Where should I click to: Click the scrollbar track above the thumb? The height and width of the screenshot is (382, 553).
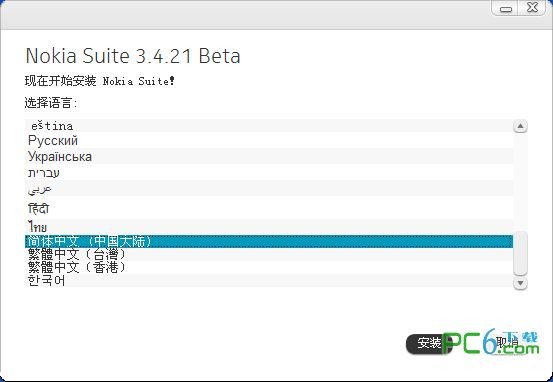[x=520, y=182]
